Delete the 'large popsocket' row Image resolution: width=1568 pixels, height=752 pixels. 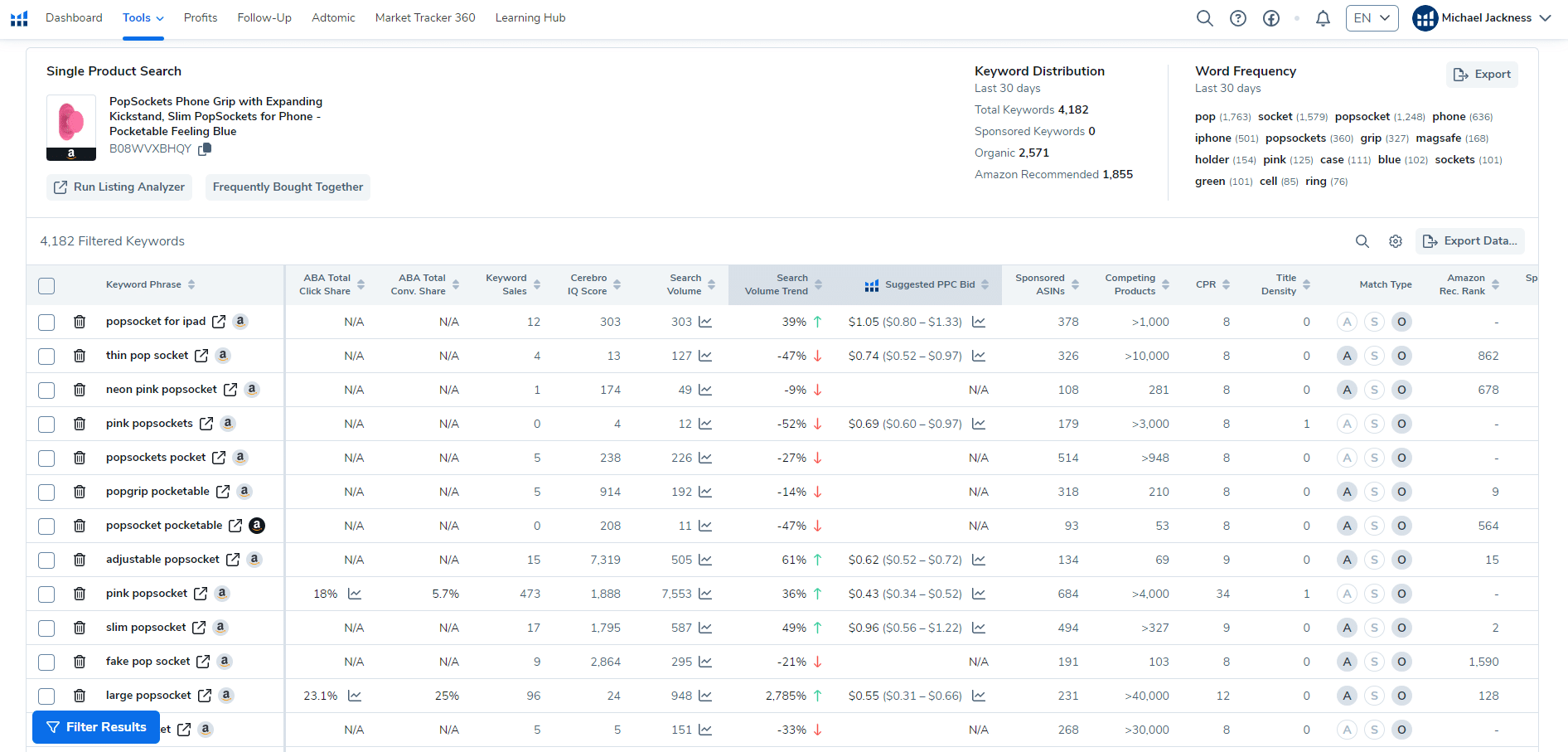pos(80,696)
